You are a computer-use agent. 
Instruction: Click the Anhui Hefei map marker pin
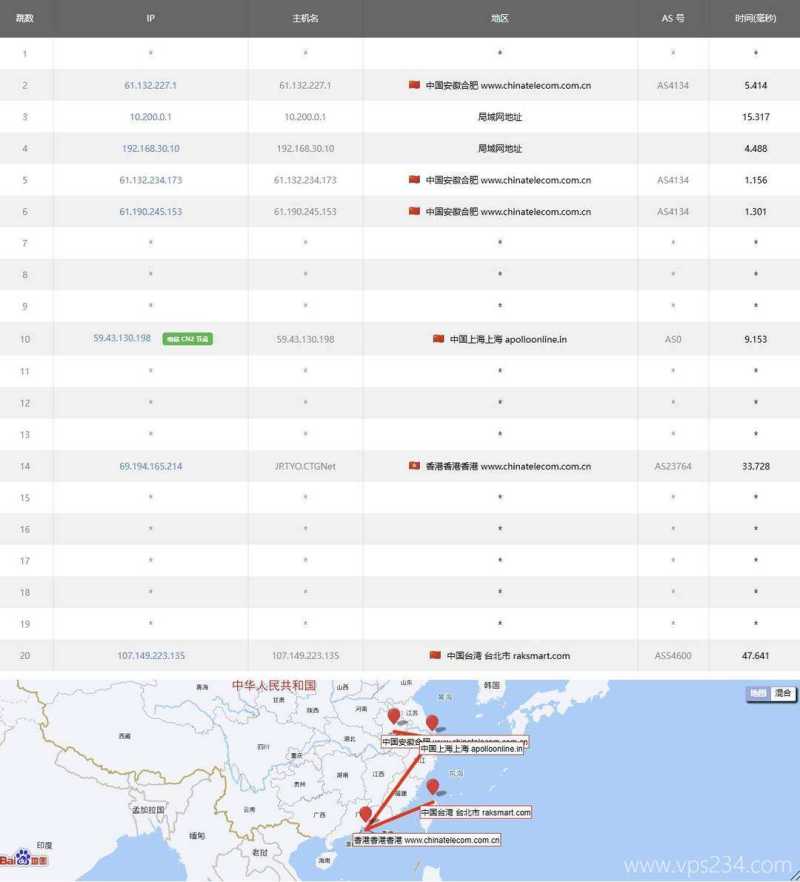pos(395,715)
